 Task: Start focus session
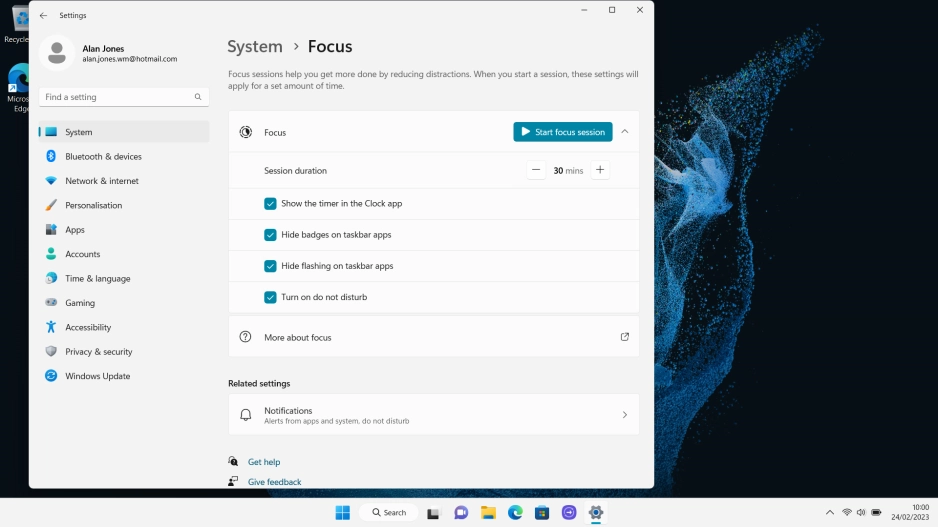point(562,132)
